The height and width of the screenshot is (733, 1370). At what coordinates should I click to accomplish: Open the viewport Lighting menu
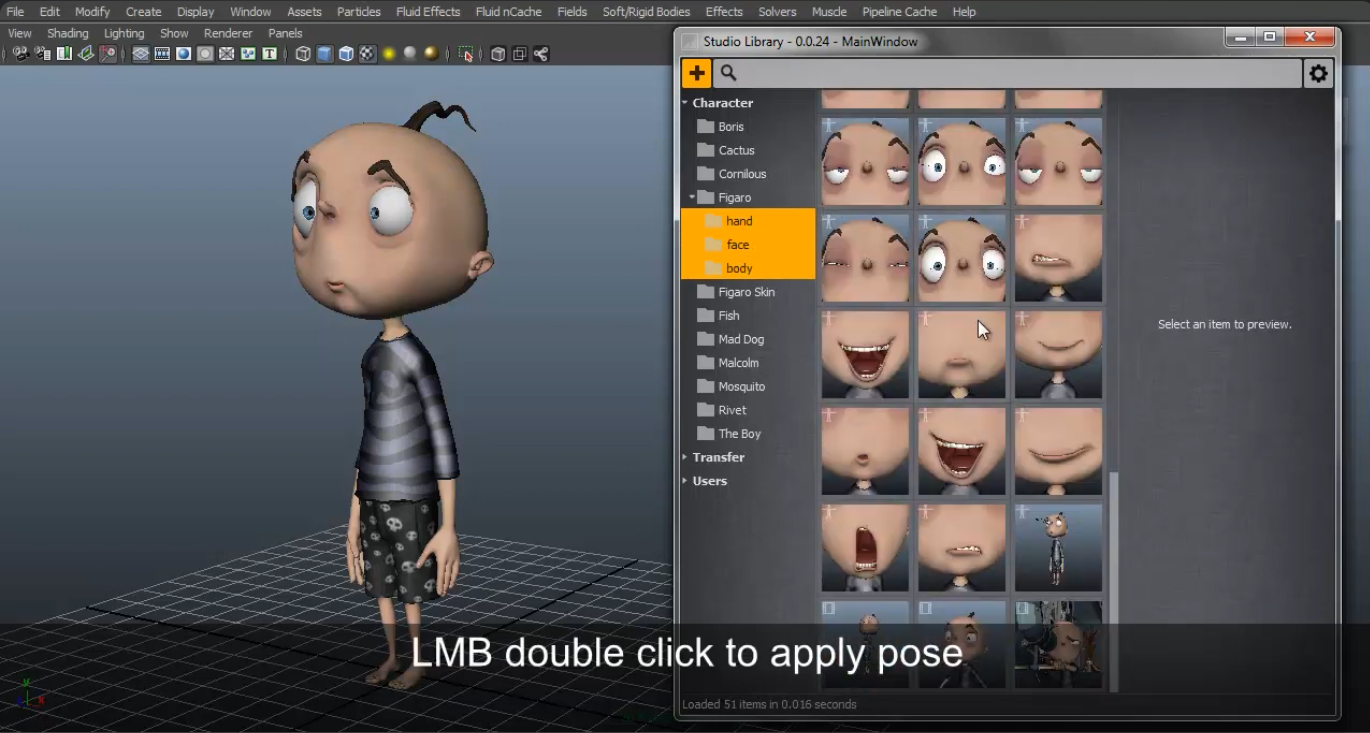point(124,33)
